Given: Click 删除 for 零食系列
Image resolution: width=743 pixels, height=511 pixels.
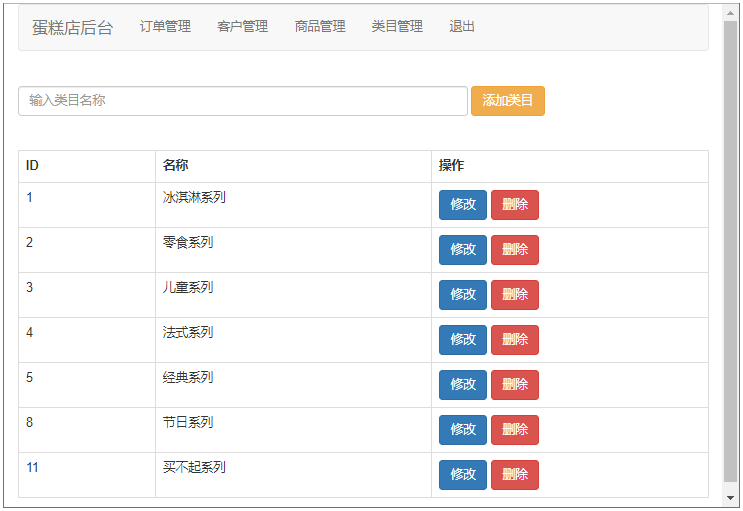Looking at the screenshot, I should coord(515,250).
